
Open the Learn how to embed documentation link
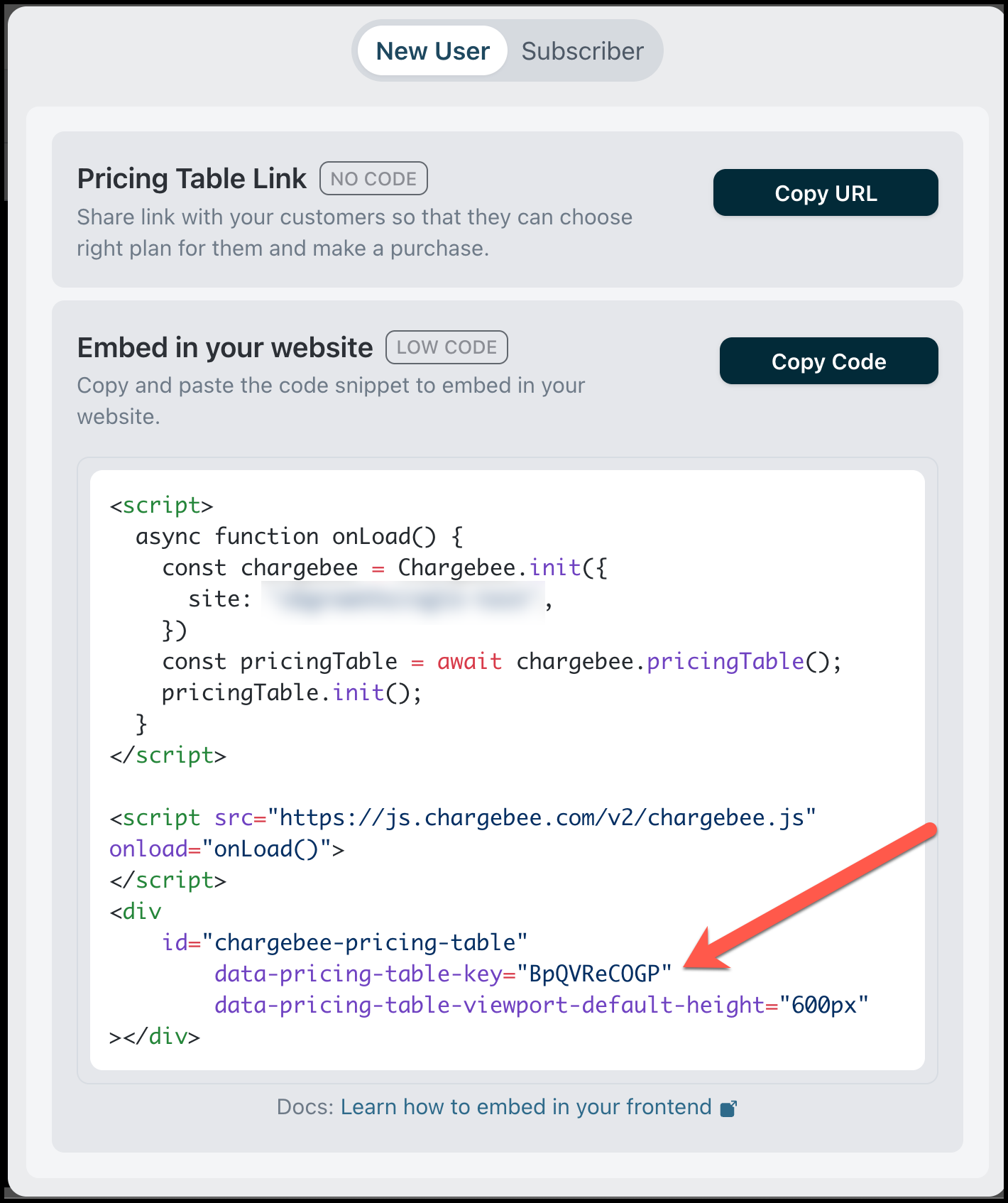(525, 1106)
